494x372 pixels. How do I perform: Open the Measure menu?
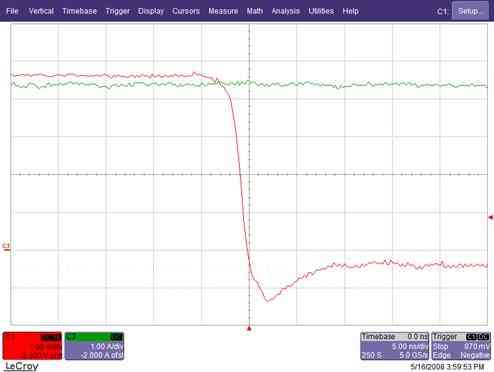tap(223, 11)
